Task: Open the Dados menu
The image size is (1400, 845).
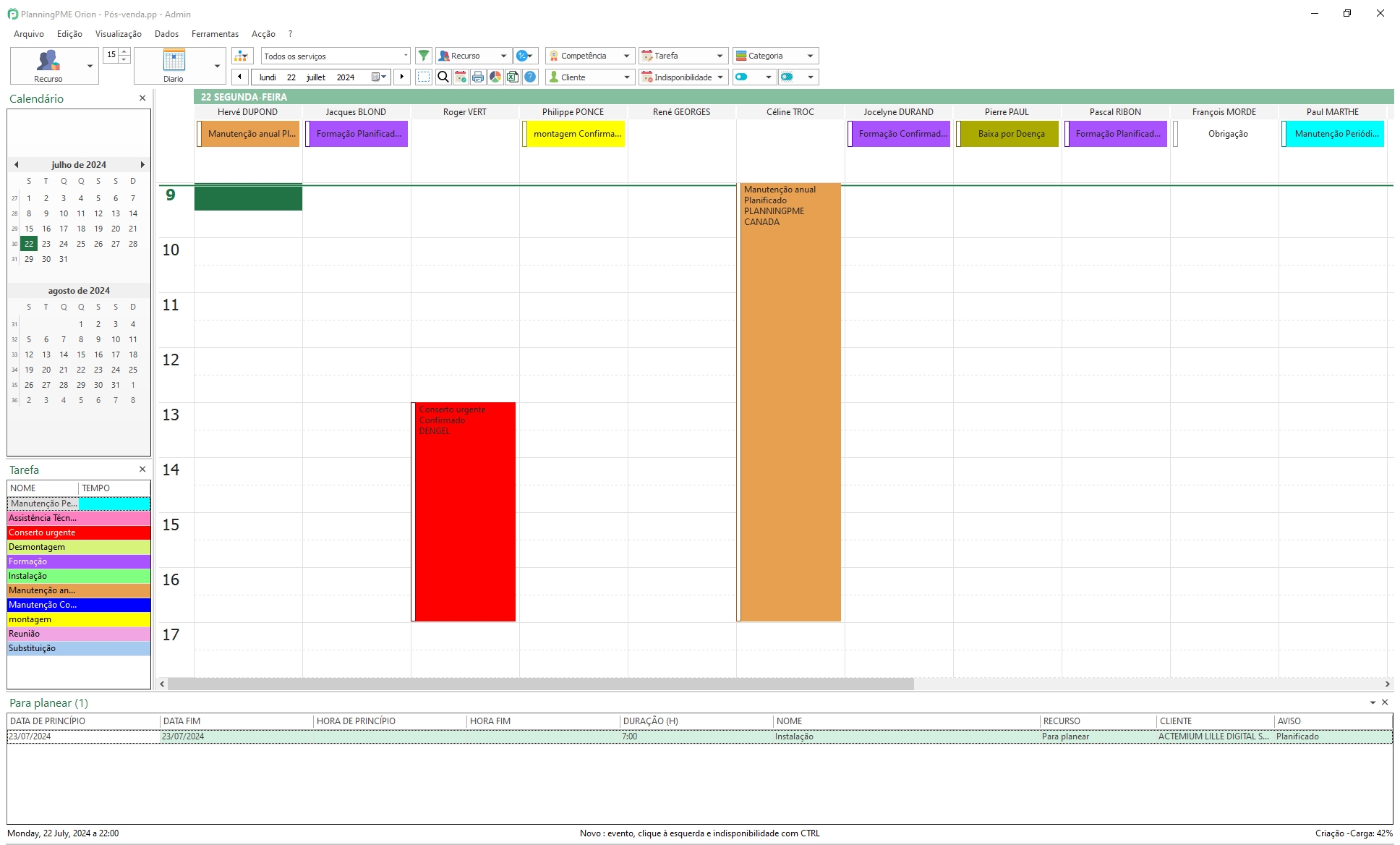Action: click(x=166, y=34)
